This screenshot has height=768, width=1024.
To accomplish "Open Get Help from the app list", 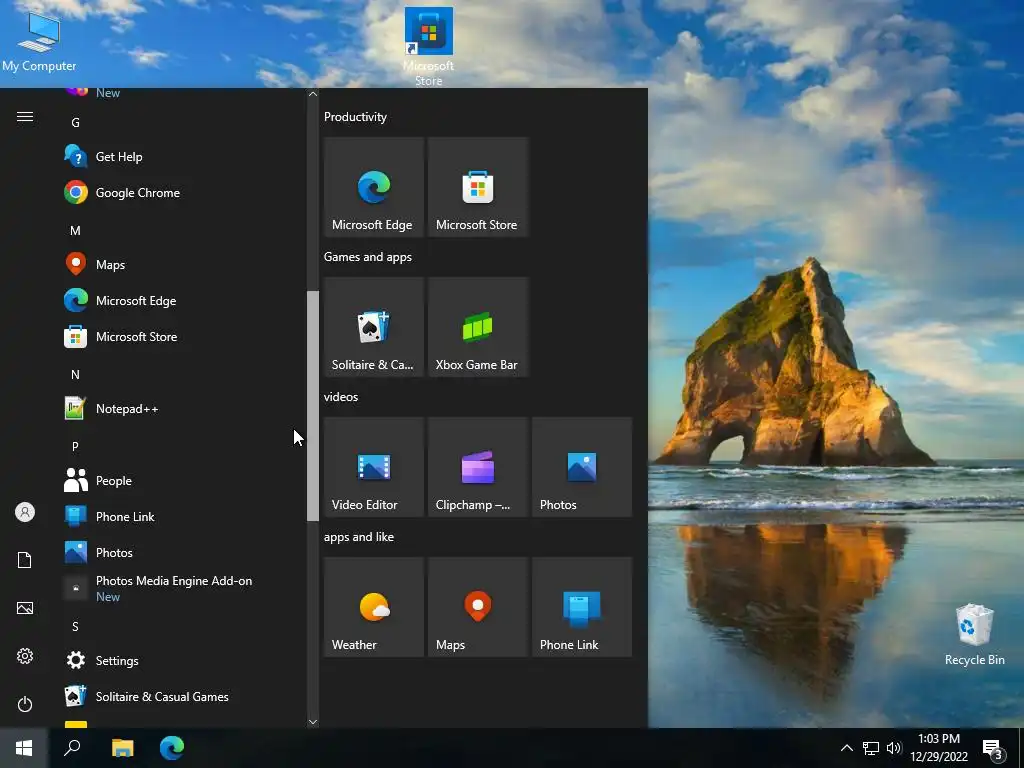I will (x=182, y=157).
